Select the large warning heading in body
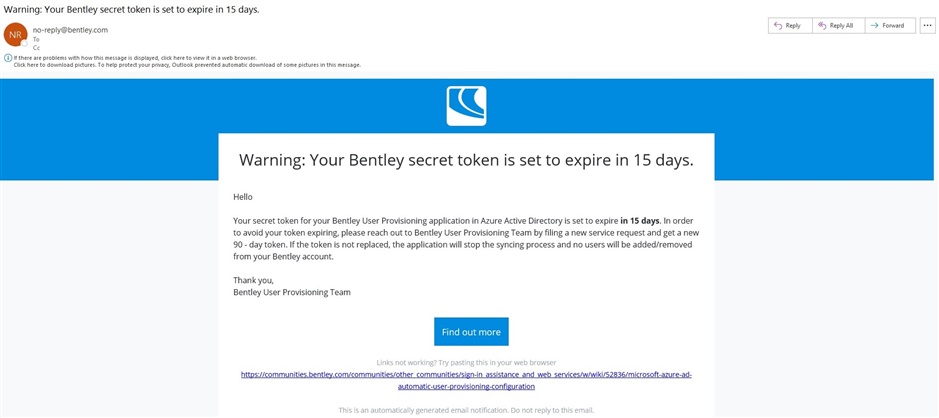Image resolution: width=939 pixels, height=418 pixels. tap(467, 160)
